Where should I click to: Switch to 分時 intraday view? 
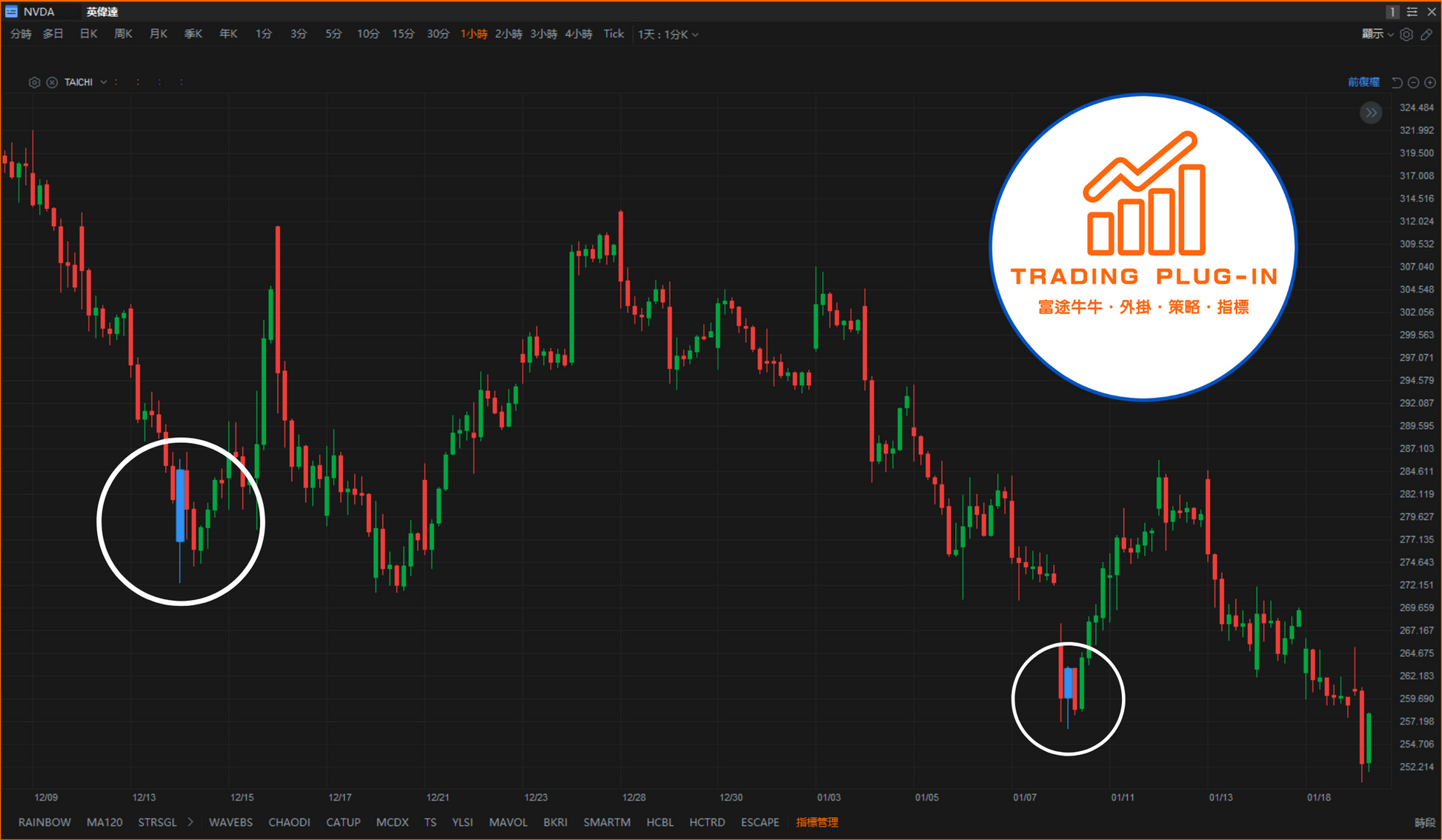[21, 34]
